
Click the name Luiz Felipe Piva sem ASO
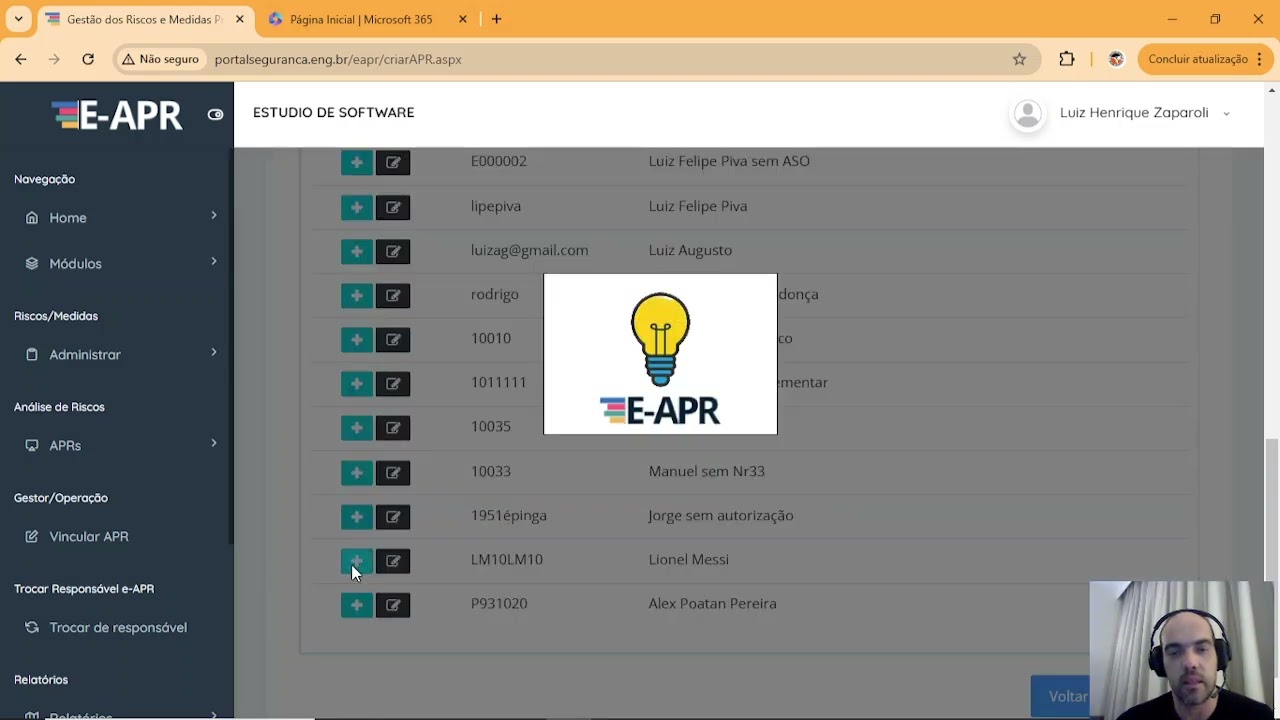[729, 161]
